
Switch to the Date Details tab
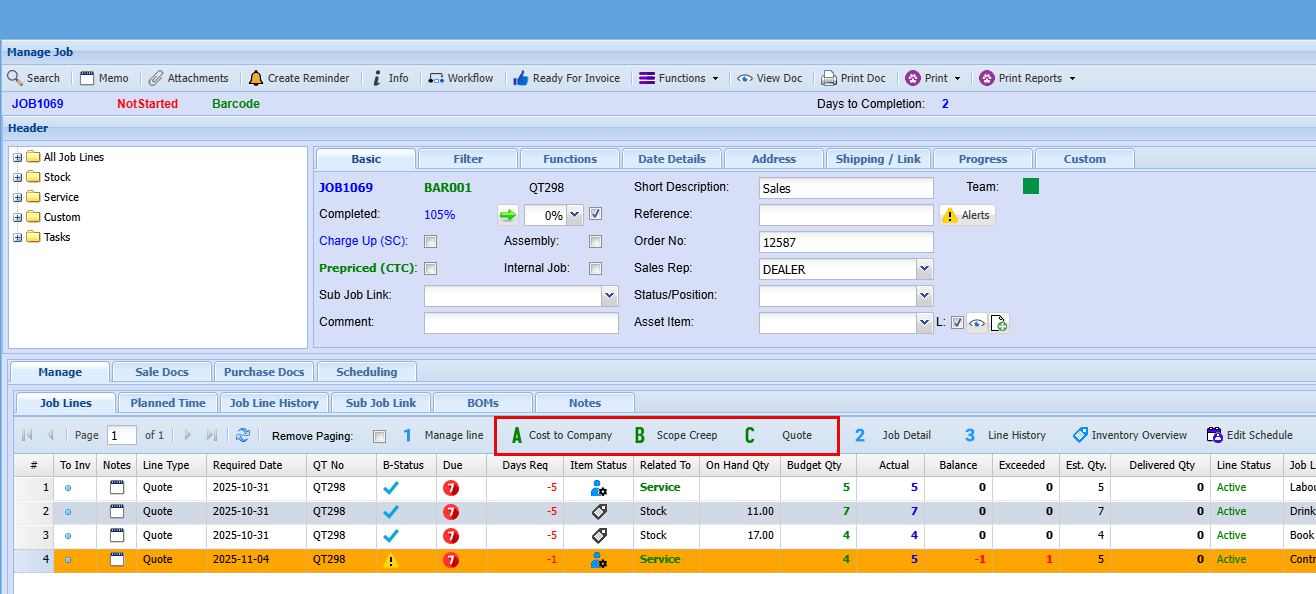tap(671, 159)
